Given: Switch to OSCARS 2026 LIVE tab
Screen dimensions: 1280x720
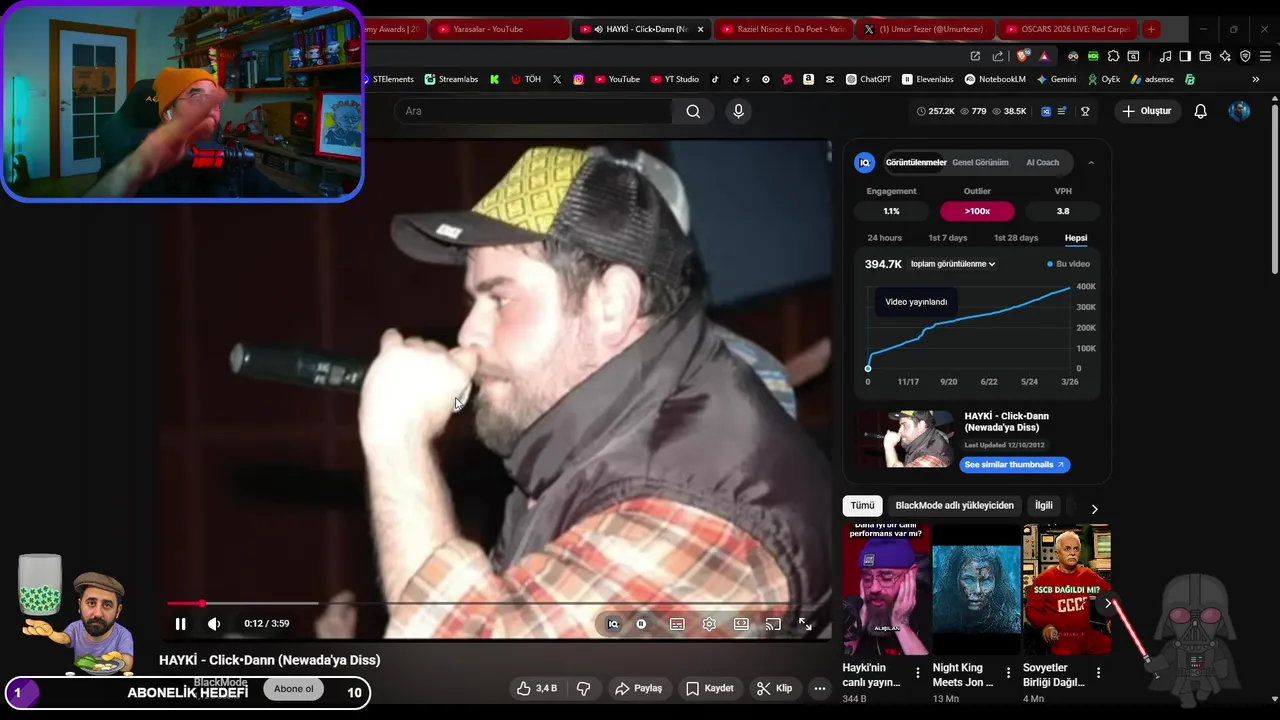Looking at the screenshot, I should coord(1067,29).
